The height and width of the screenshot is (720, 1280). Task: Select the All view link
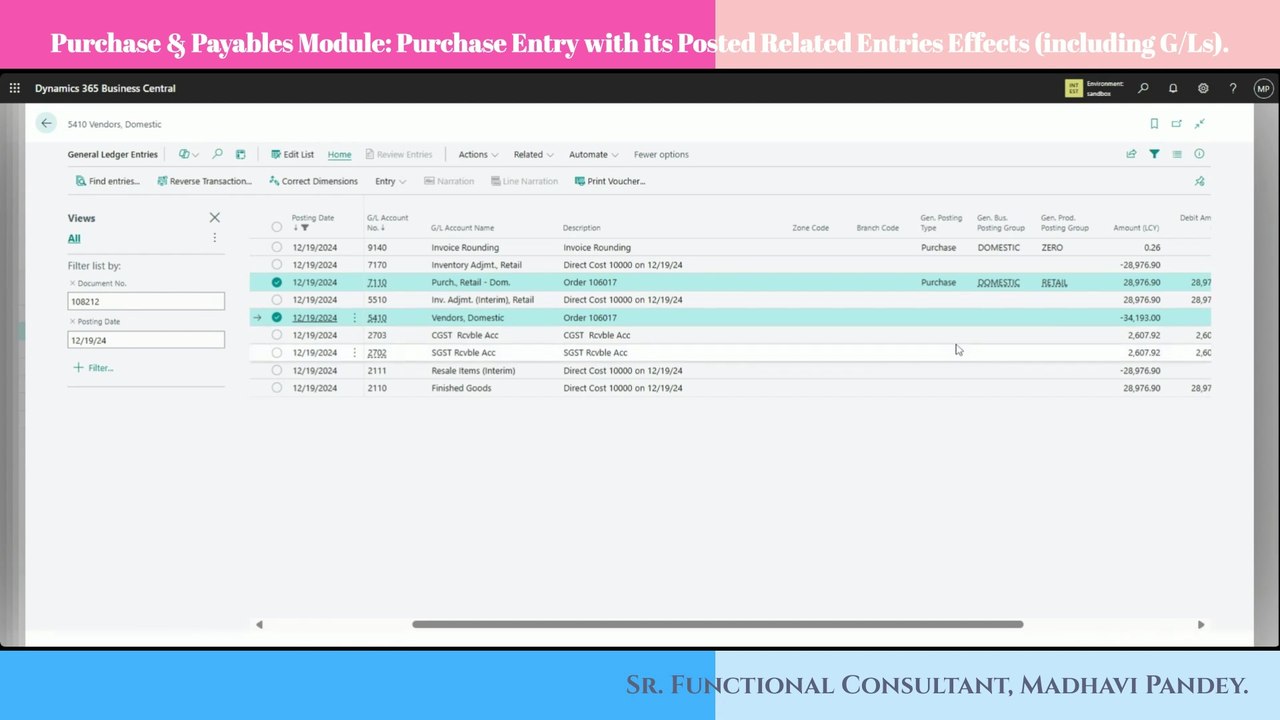point(74,238)
